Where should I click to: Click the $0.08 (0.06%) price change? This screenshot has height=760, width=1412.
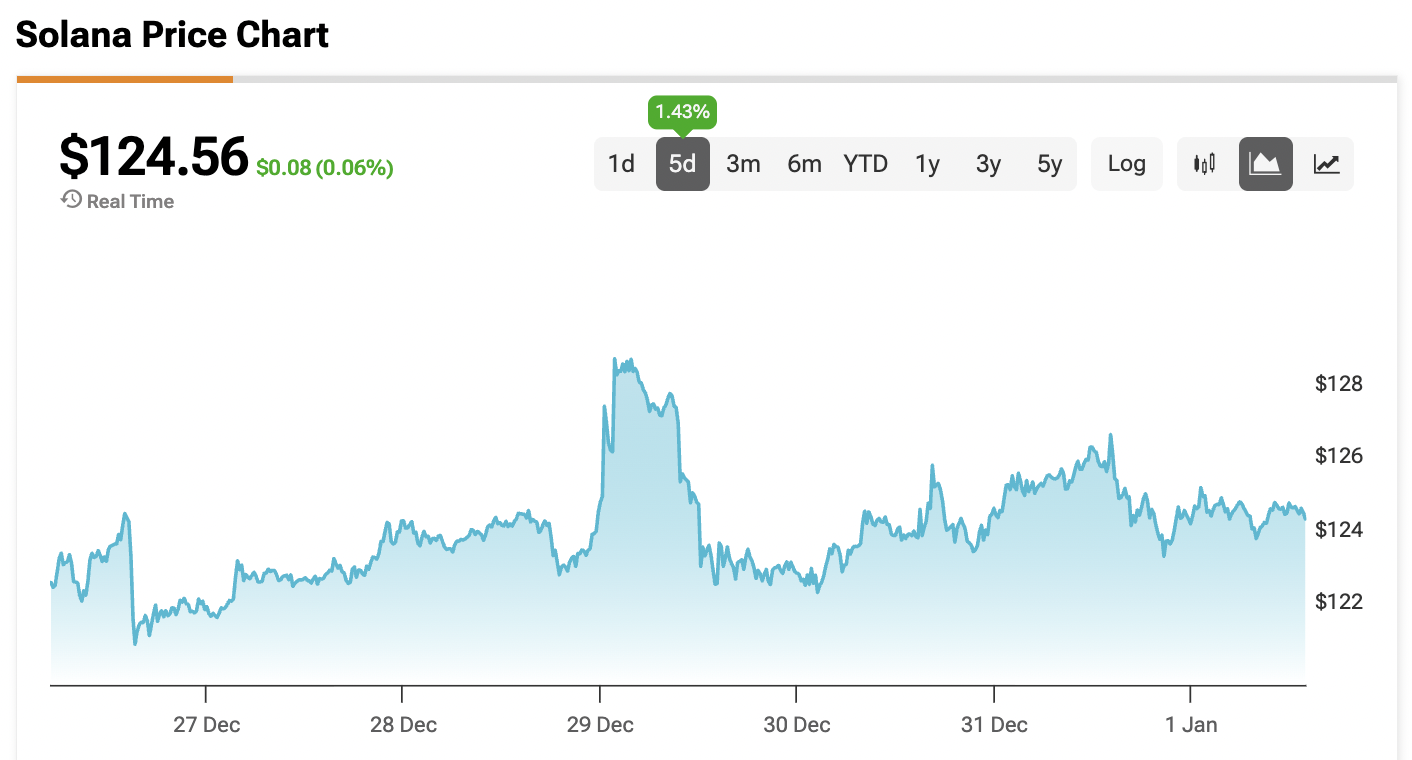(x=325, y=168)
